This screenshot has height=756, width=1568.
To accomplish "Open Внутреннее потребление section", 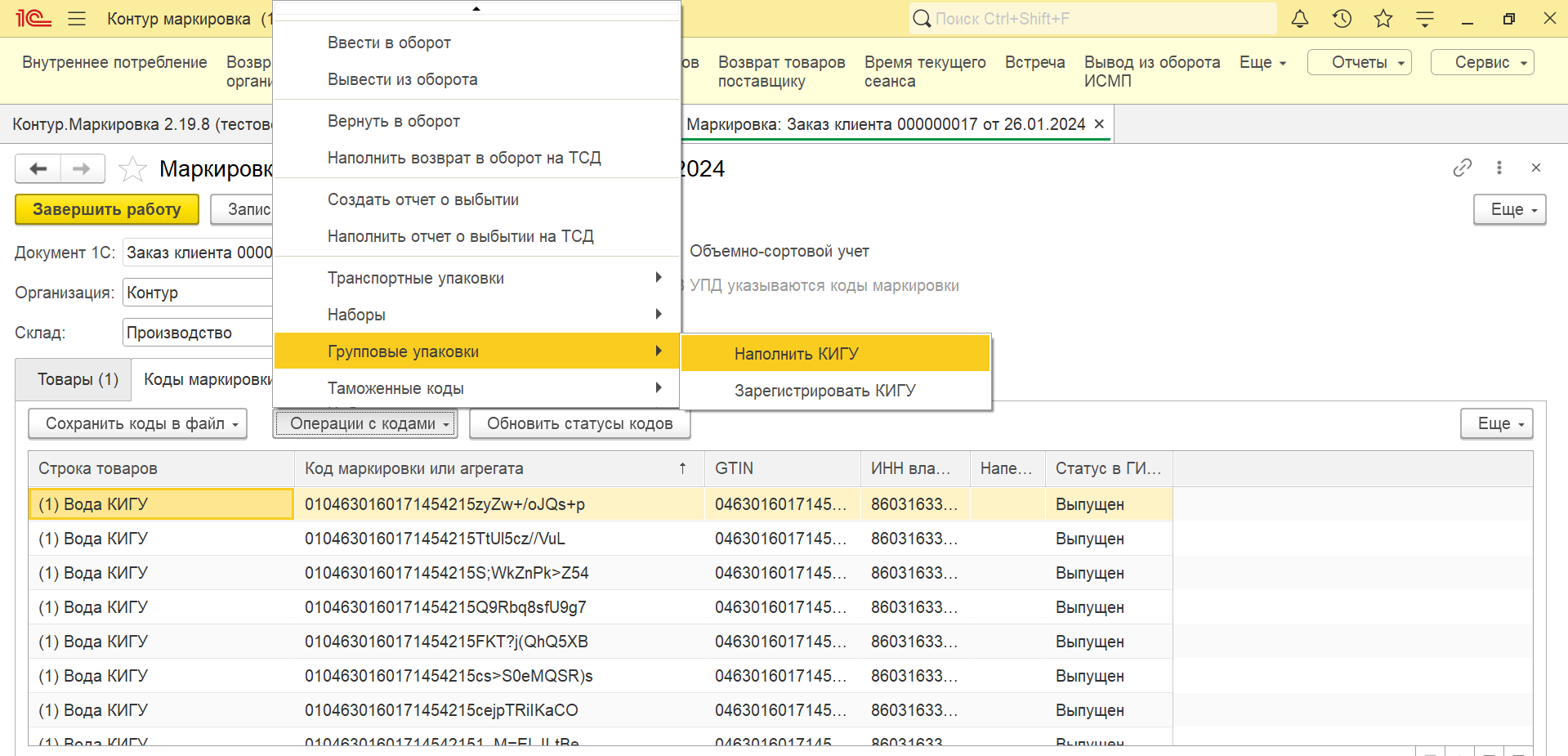I will tap(114, 62).
